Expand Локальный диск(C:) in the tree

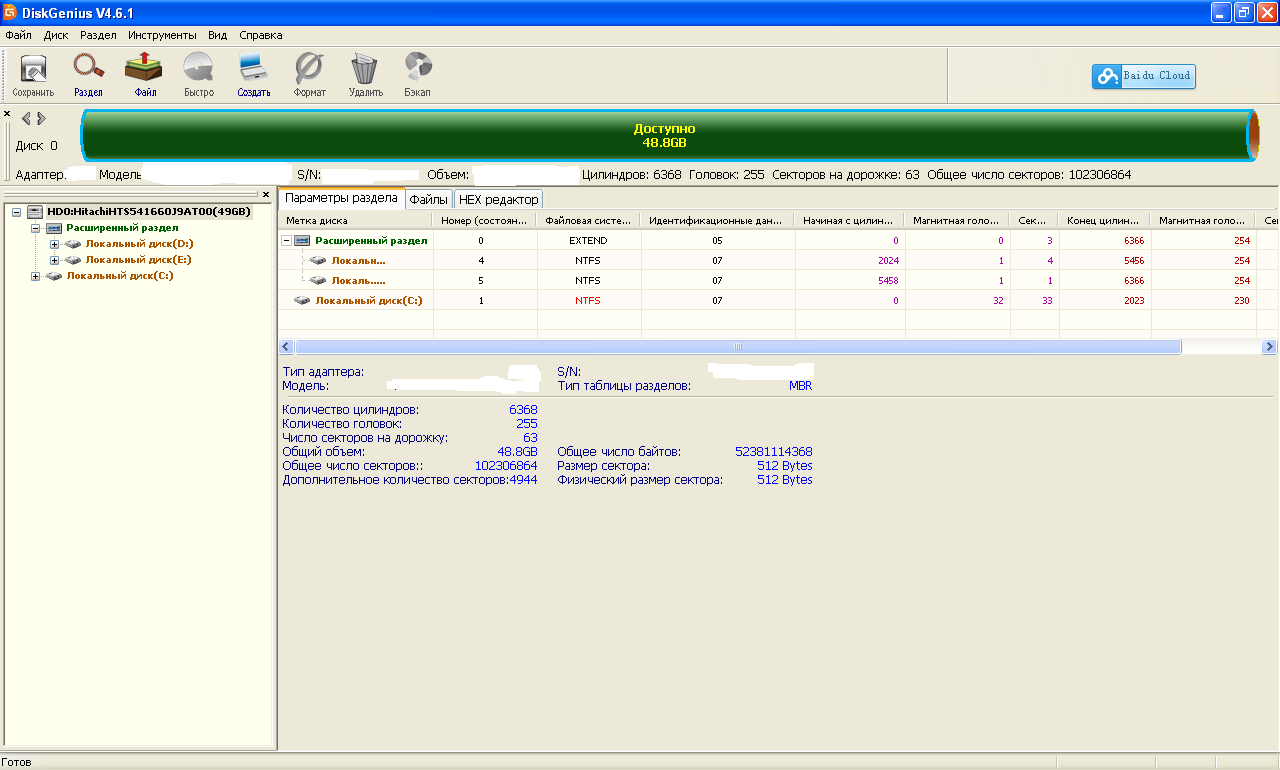point(35,276)
